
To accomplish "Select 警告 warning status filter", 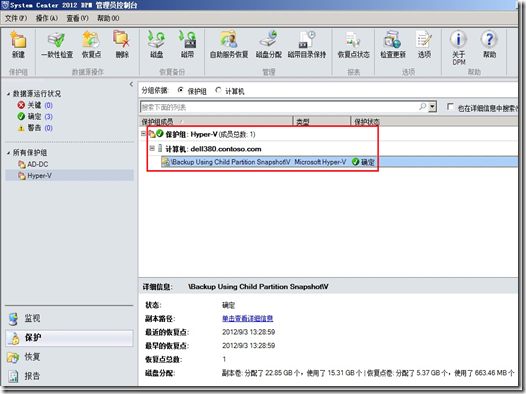I will coord(35,128).
